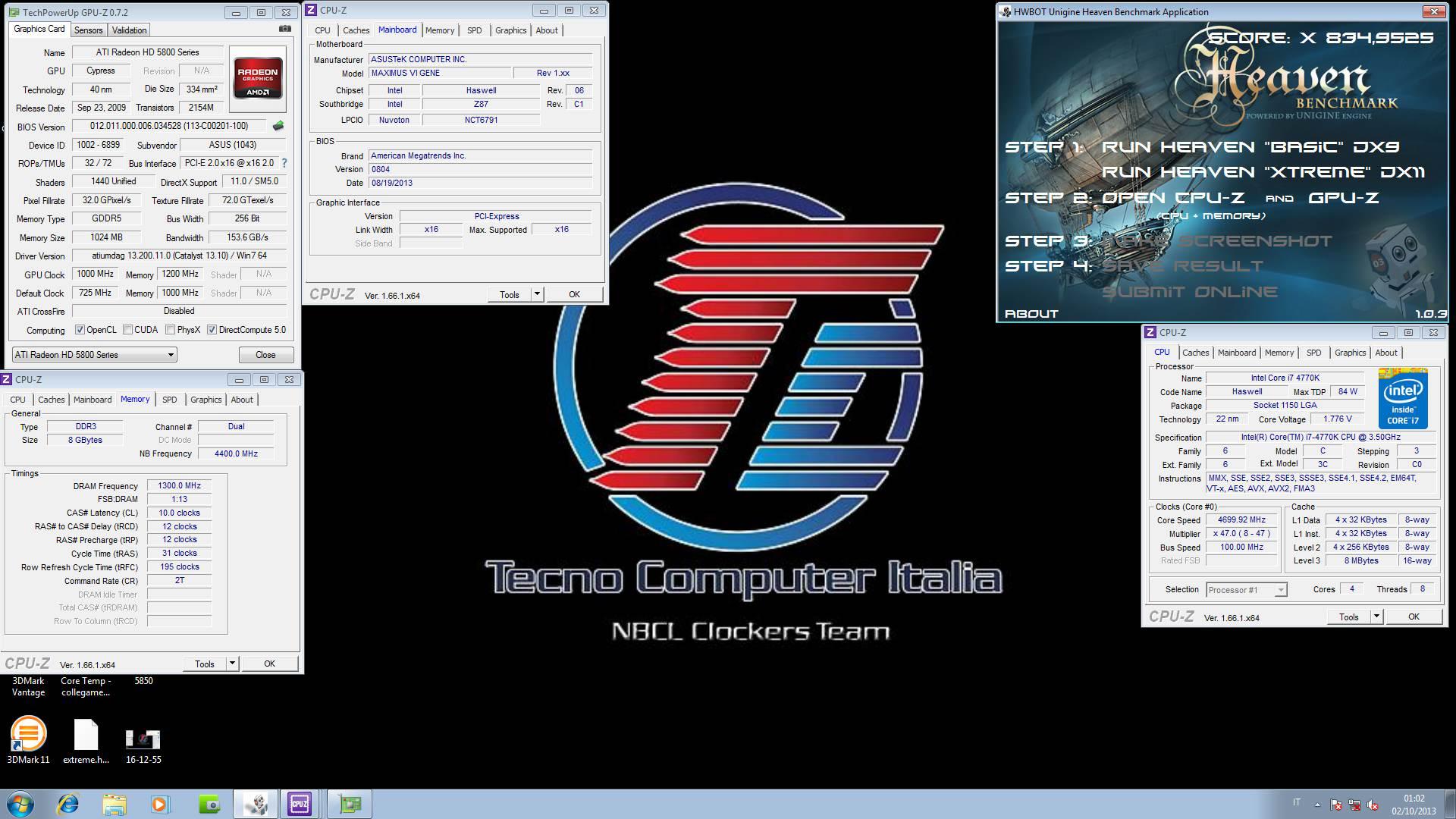
Task: Open About tab in the Mainboard CPU-Z window
Action: (x=547, y=30)
